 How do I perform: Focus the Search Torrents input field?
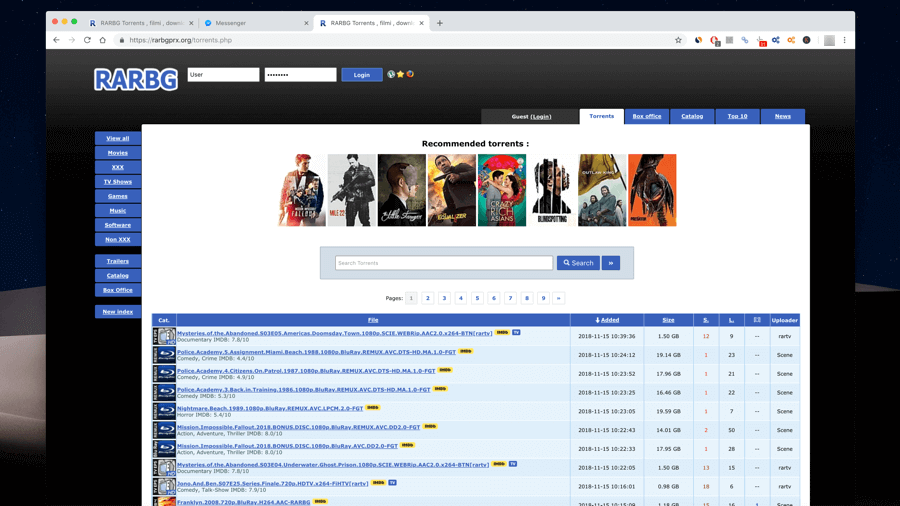click(443, 263)
